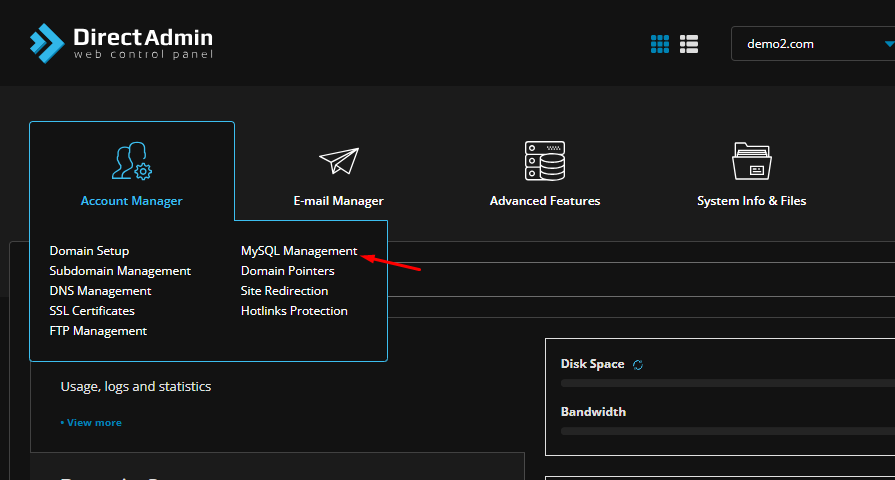The width and height of the screenshot is (895, 480).
Task: Go to Subdomain Management
Action: pyautogui.click(x=120, y=271)
